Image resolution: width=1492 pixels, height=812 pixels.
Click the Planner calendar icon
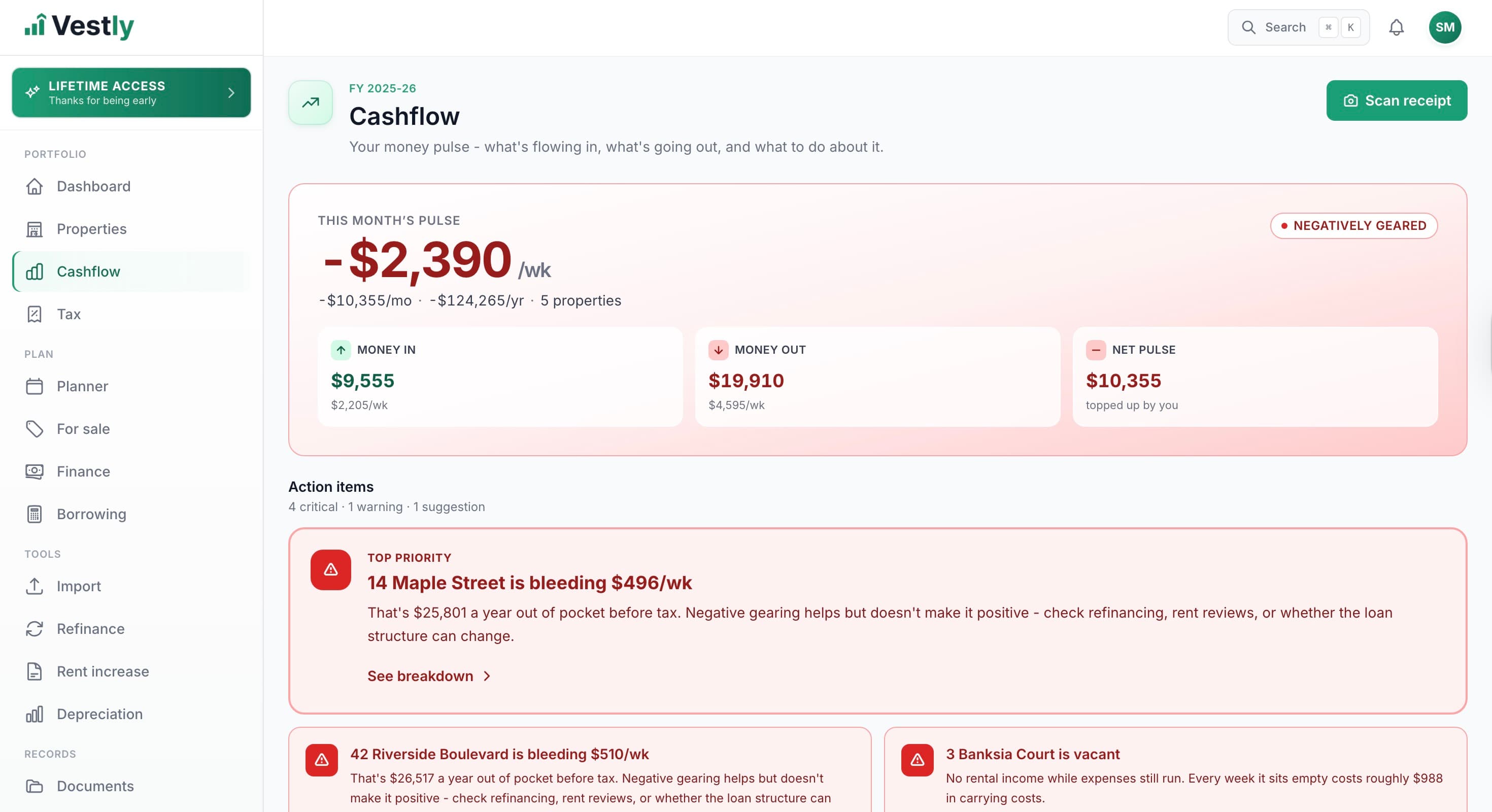[x=34, y=386]
